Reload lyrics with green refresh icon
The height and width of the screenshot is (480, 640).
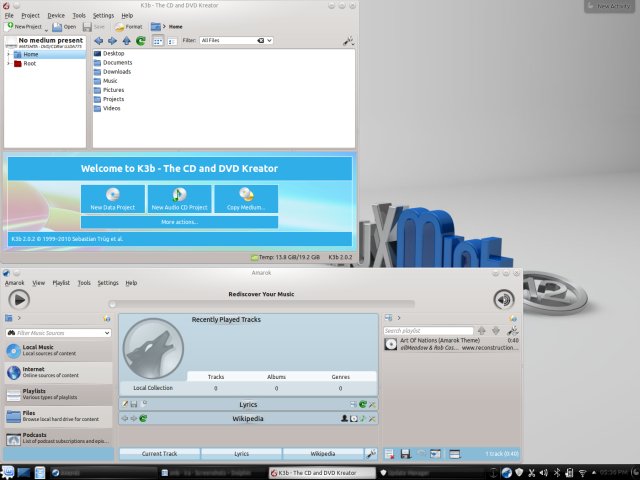pos(362,404)
